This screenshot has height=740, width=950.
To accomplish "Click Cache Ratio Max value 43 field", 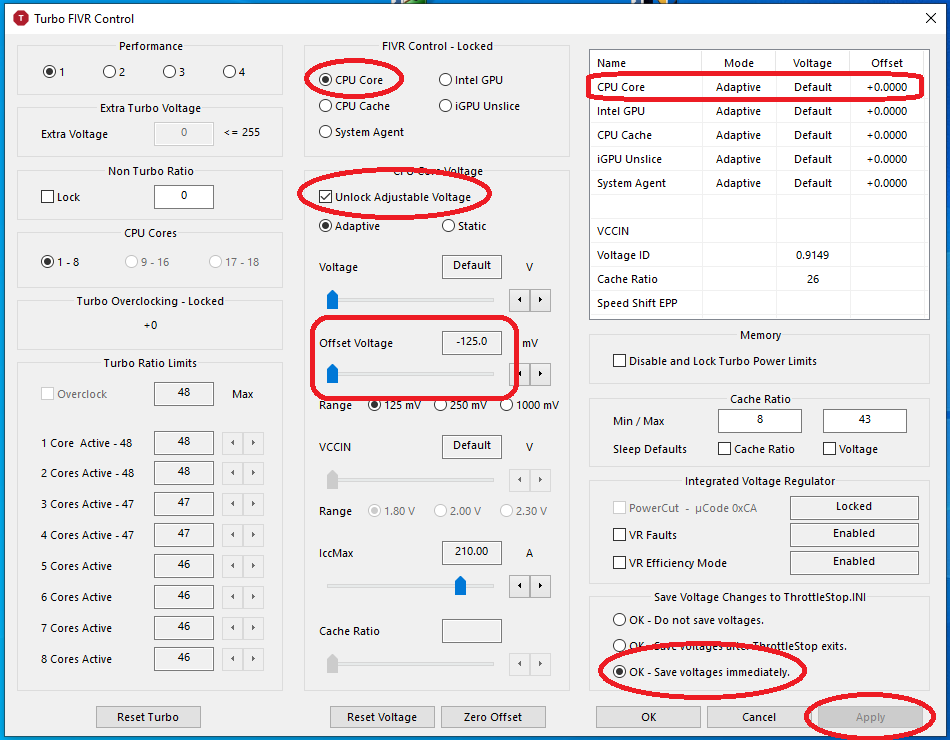I will click(865, 420).
